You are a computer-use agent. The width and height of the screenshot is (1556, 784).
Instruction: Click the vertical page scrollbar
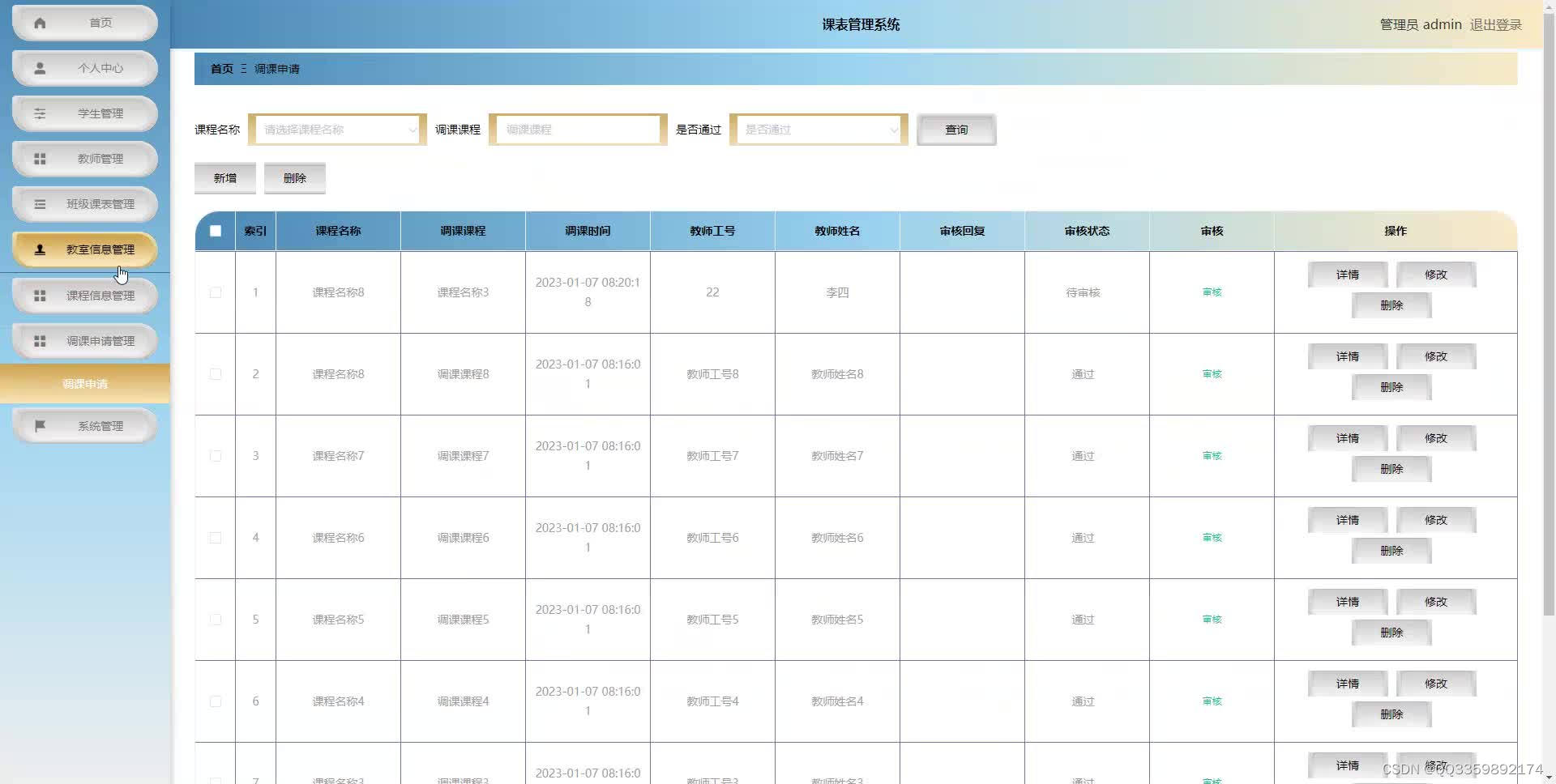click(x=1549, y=316)
